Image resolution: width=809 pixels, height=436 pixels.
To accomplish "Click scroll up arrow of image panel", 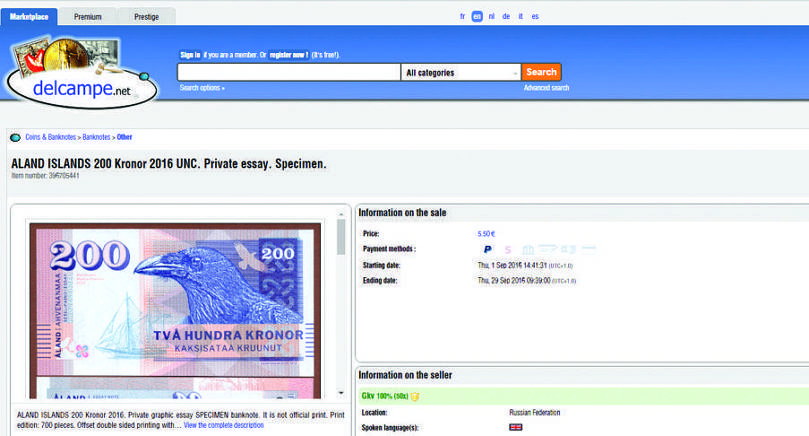I will 341,214.
